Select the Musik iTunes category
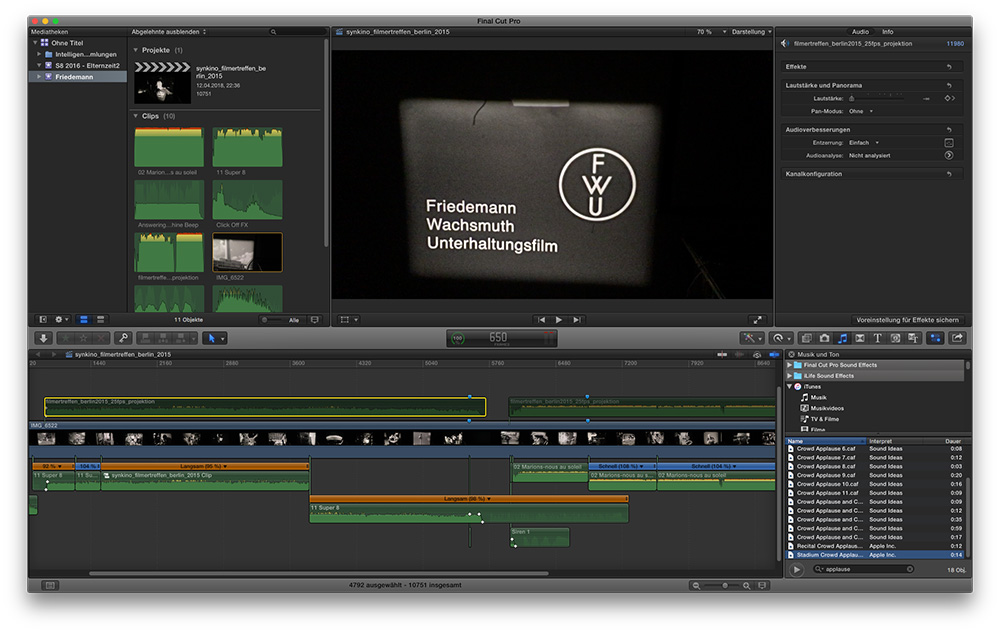Image resolution: width=1000 pixels, height=632 pixels. point(818,397)
